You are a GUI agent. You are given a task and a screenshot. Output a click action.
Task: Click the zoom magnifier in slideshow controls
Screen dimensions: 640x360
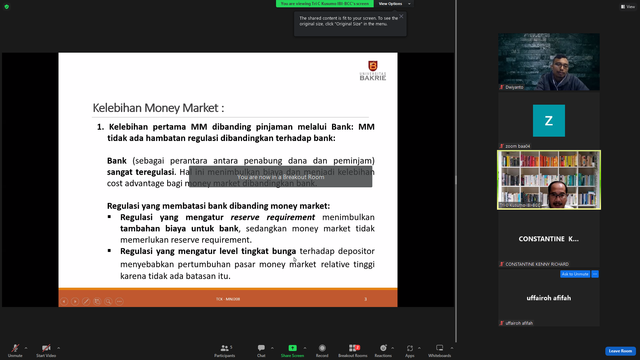[108, 301]
